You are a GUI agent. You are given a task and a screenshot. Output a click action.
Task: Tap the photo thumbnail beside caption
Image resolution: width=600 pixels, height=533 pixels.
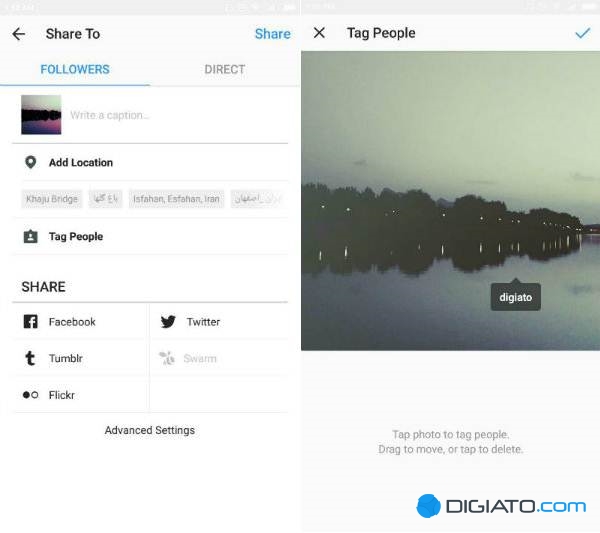41,115
